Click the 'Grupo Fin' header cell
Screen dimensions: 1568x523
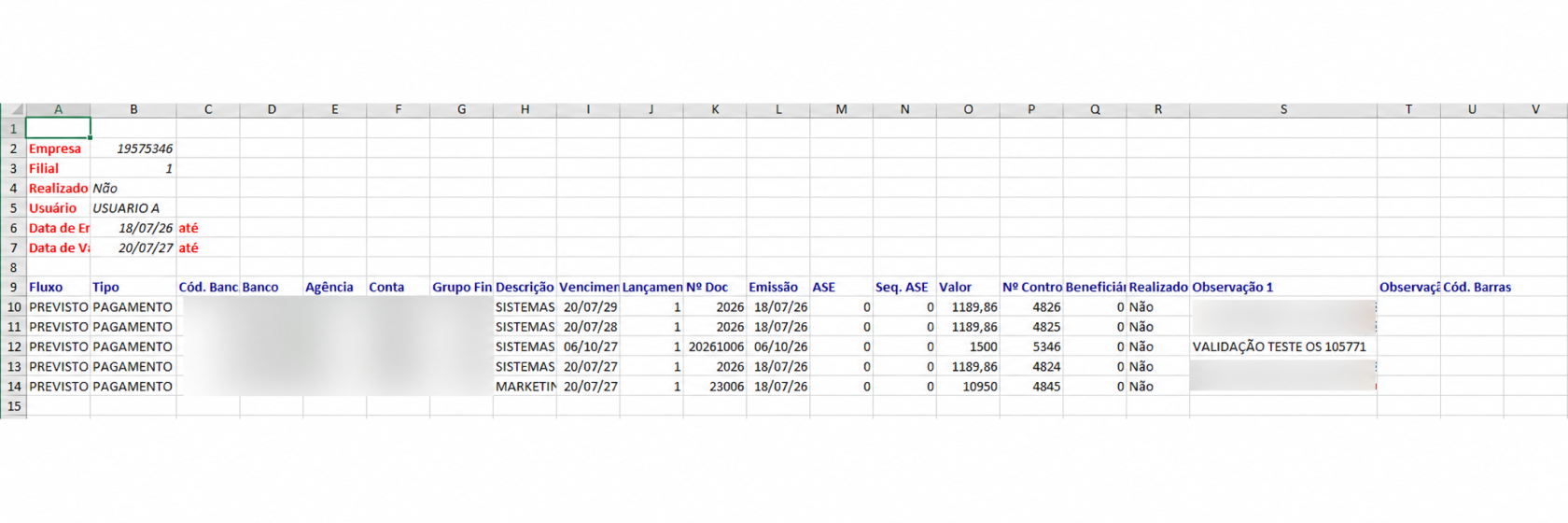(462, 287)
